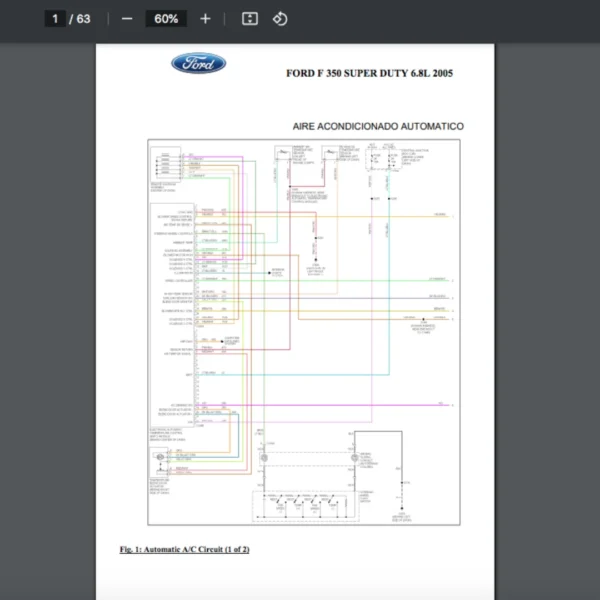Click the empty dark toolbar area at right
Image resolution: width=600 pixels, height=600 pixels.
click(450, 19)
